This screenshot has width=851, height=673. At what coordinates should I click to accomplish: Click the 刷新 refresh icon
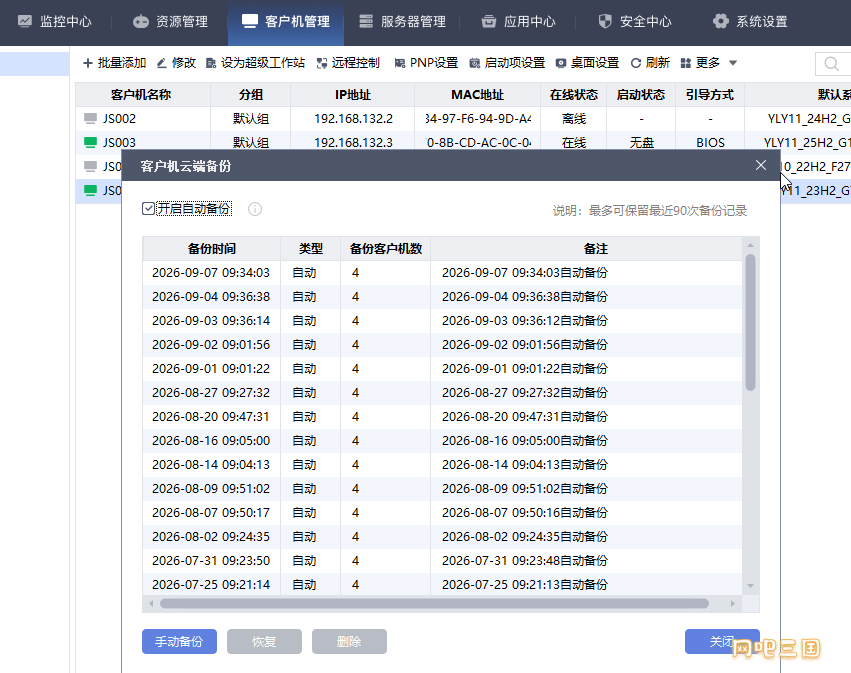(636, 64)
